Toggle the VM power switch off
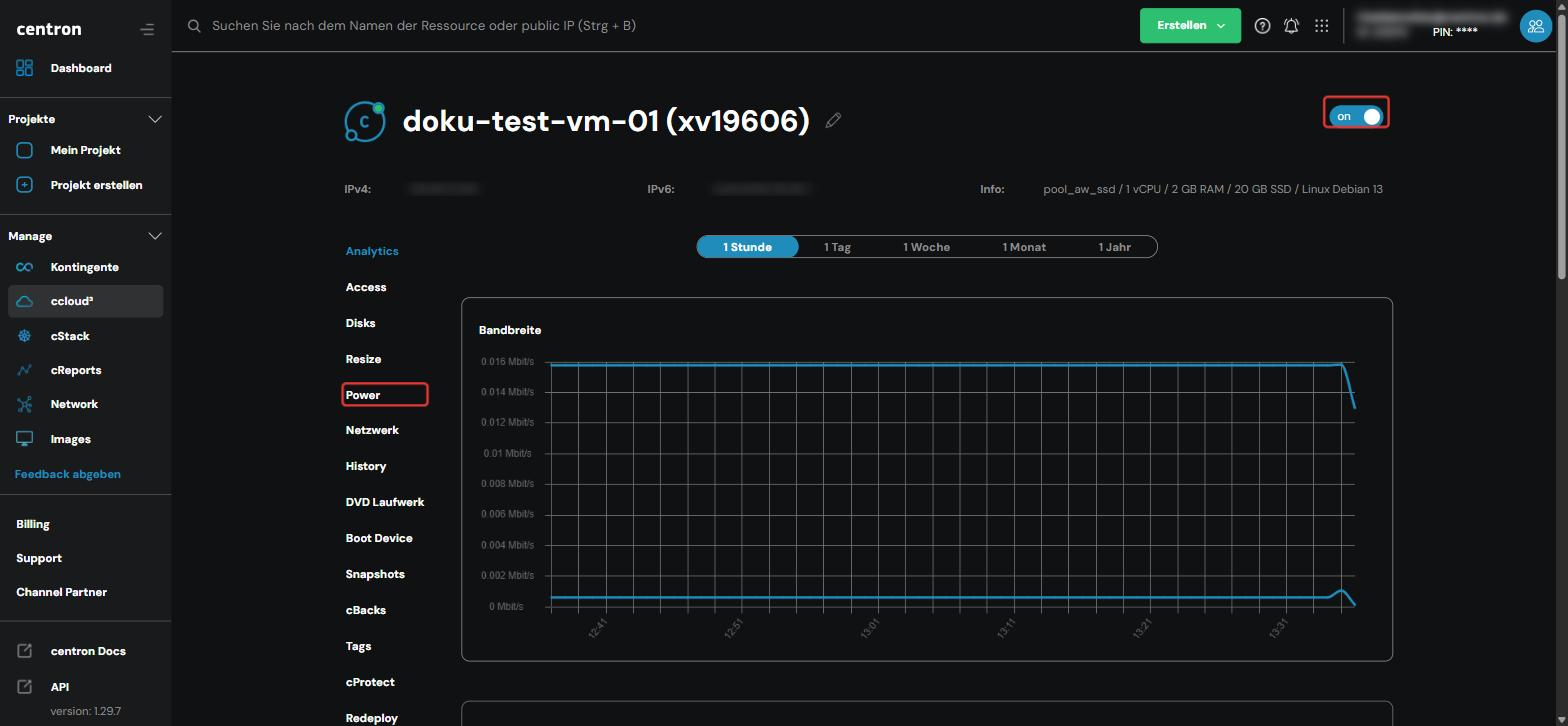Viewport: 1568px width, 726px height. point(1357,116)
